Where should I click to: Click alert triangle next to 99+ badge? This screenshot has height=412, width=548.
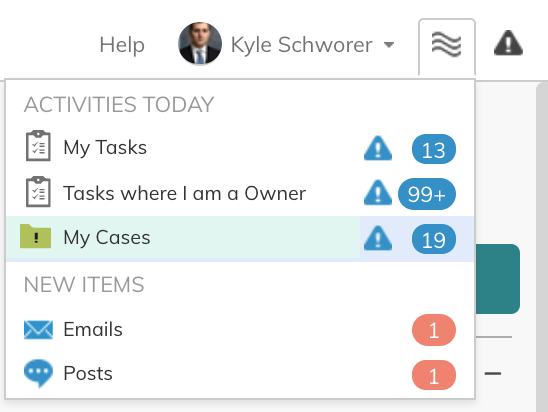coord(378,193)
